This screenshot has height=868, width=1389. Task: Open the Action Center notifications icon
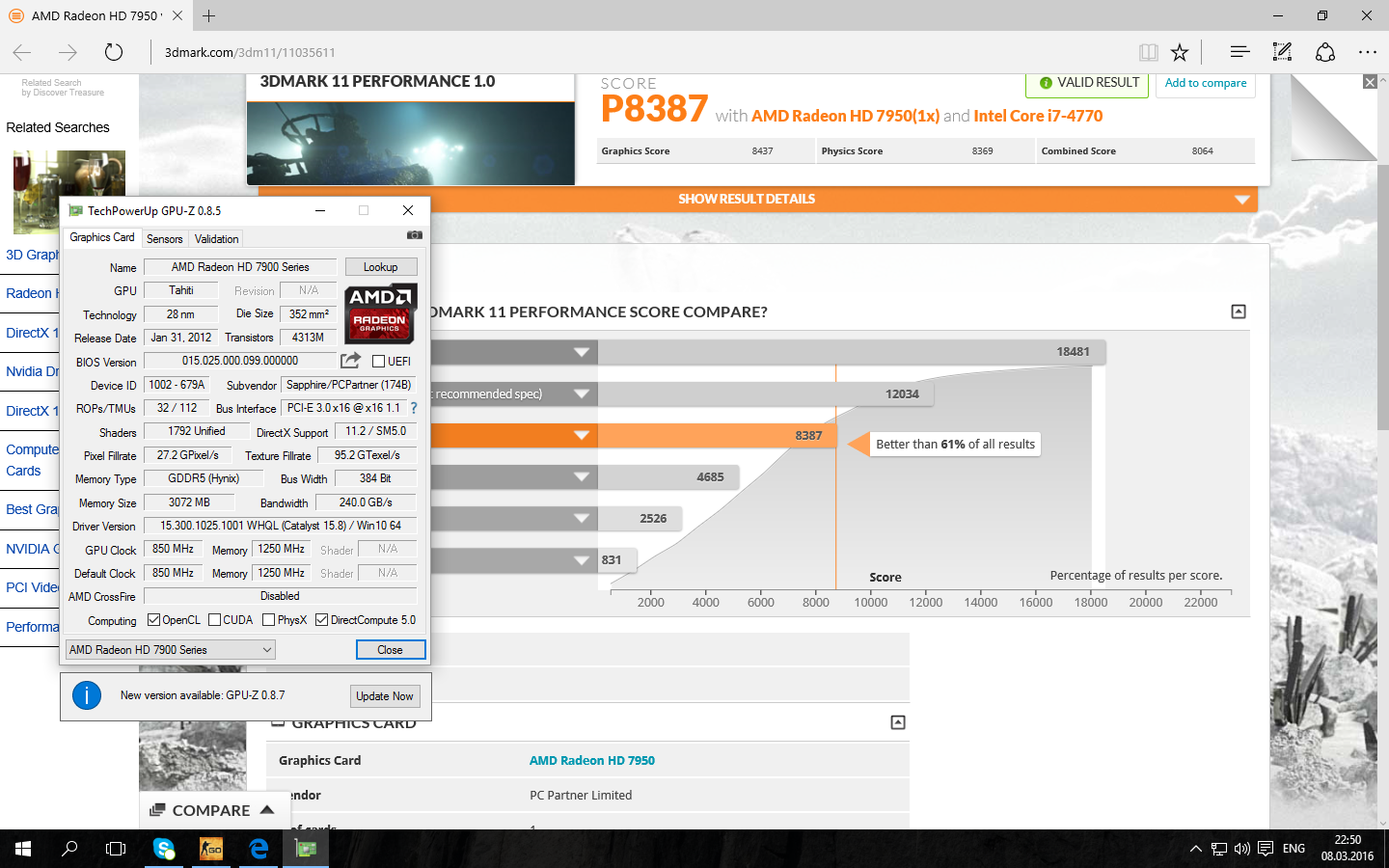pos(1266,849)
